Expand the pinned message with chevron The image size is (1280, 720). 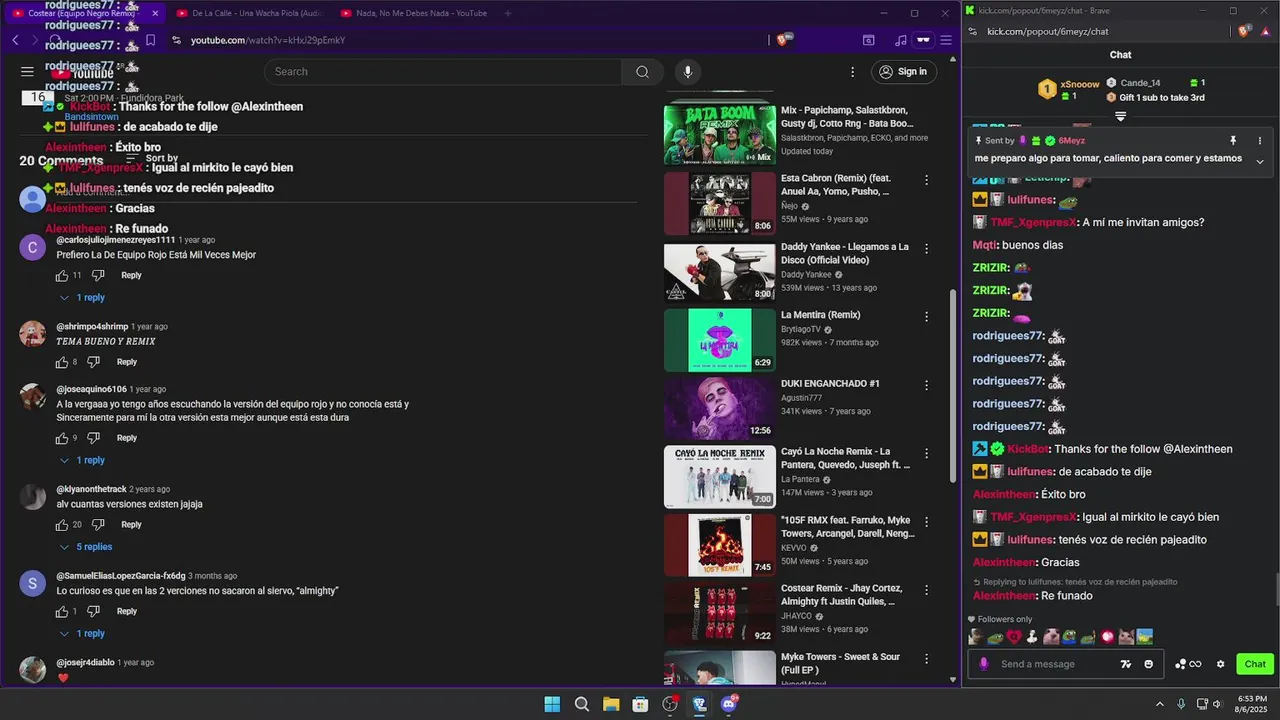[1259, 161]
